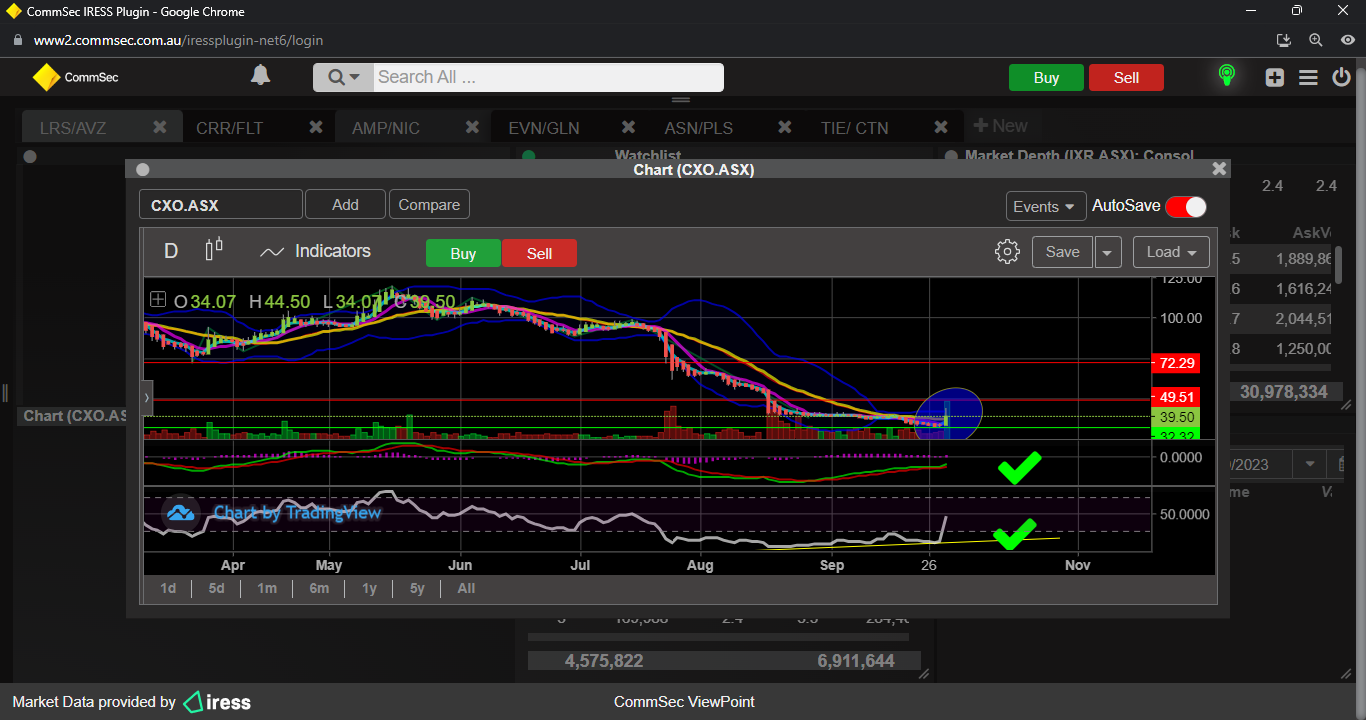
Task: Click the browser view site information lock
Action: pos(16,40)
